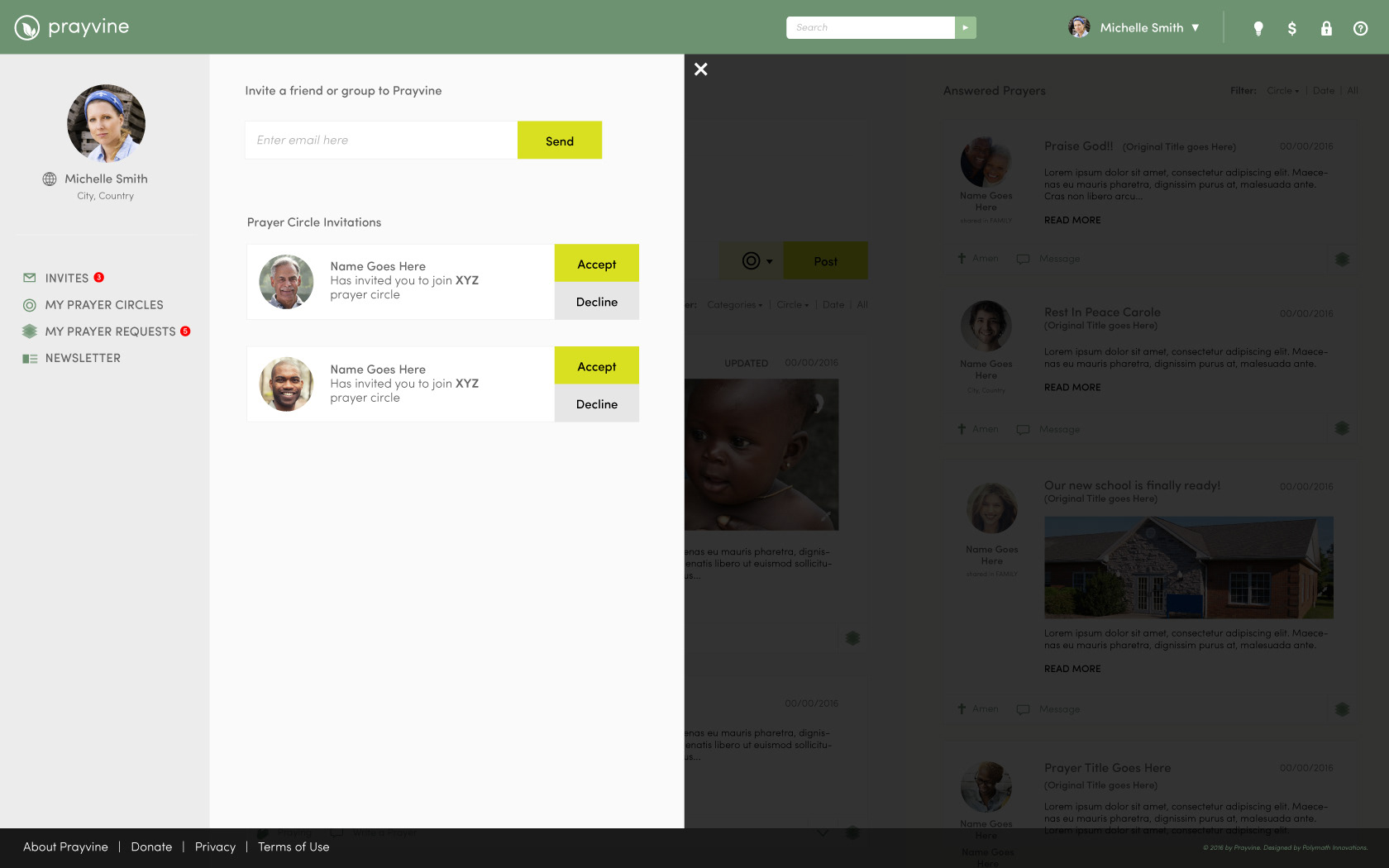The height and width of the screenshot is (868, 1389).
Task: Click the padlock icon in header
Action: coord(1326,28)
